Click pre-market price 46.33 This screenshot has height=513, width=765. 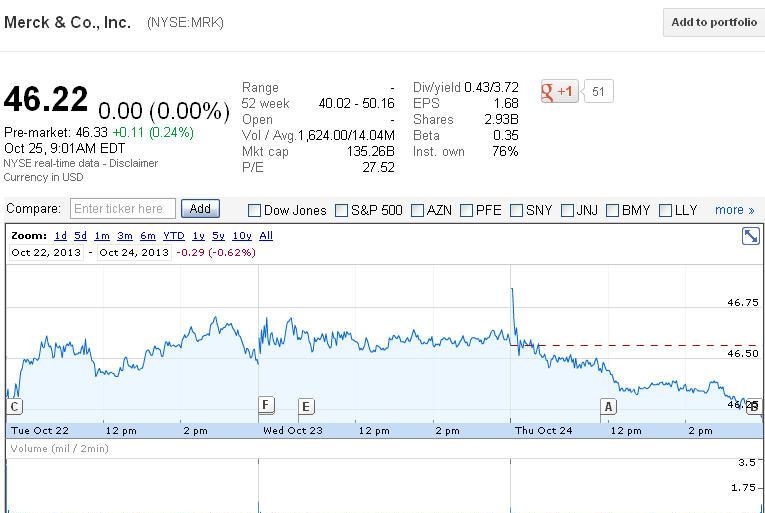click(x=91, y=132)
